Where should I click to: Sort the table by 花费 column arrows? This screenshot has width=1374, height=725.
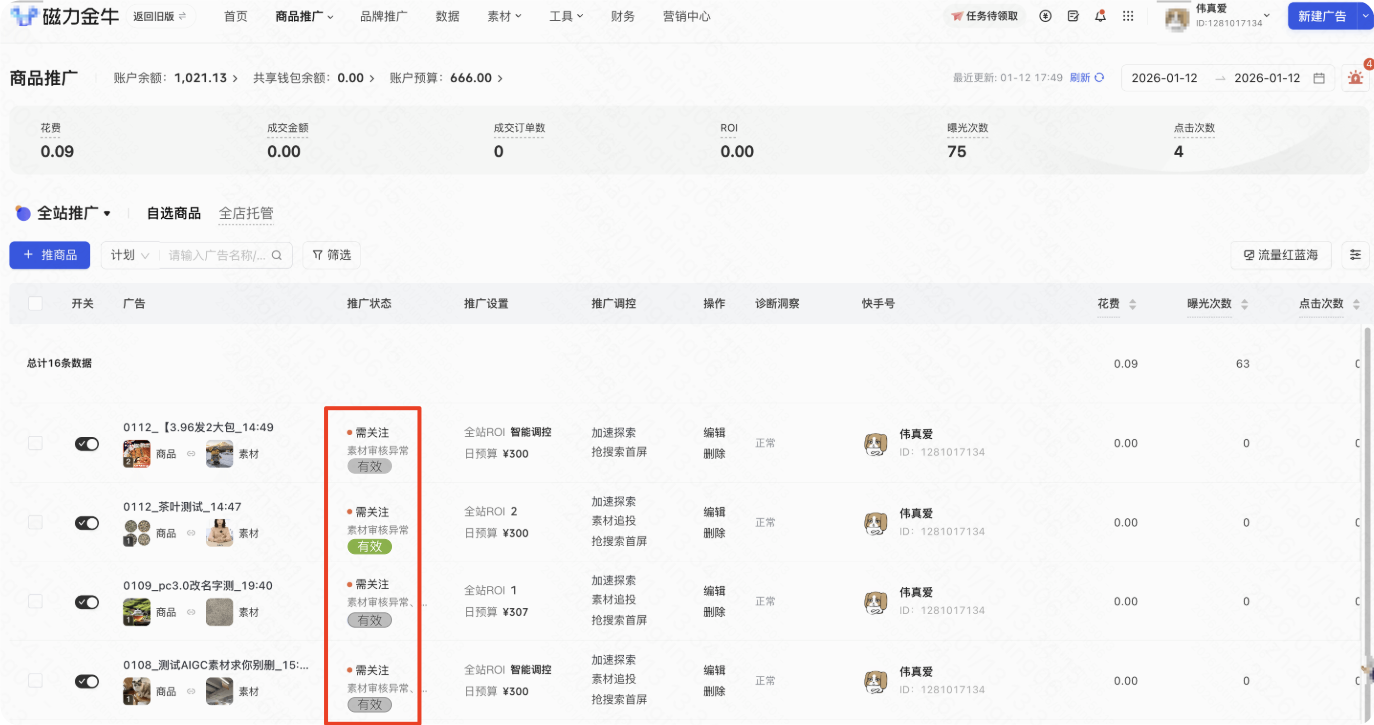click(x=1135, y=303)
